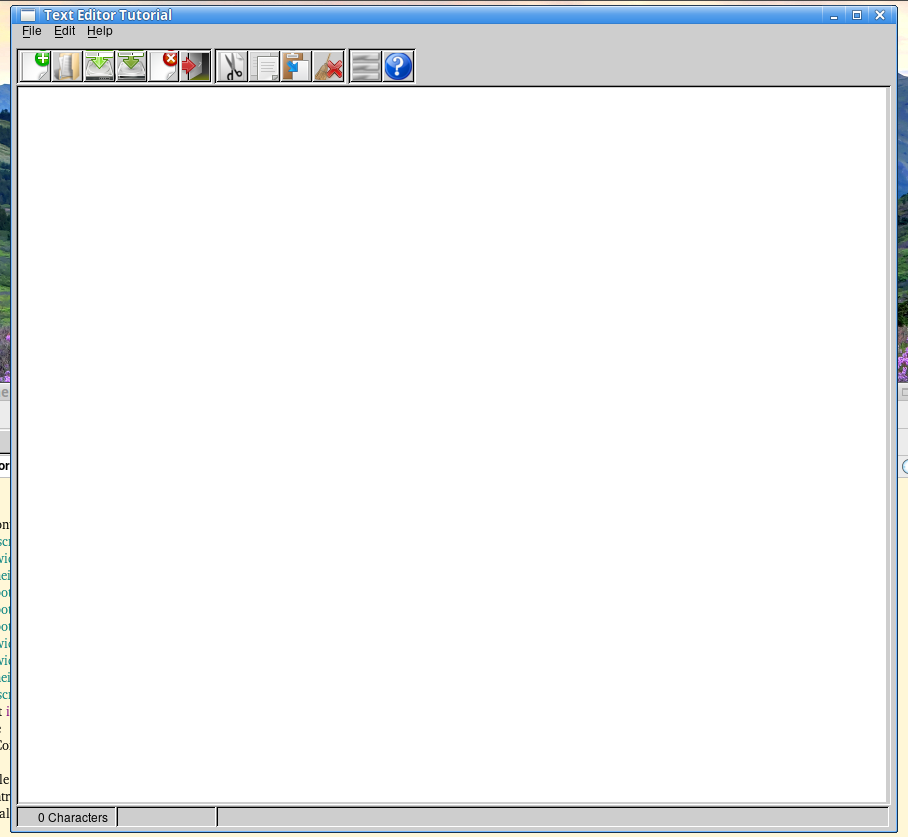This screenshot has height=837, width=908.
Task: Open a file via the folder icon
Action: point(67,67)
